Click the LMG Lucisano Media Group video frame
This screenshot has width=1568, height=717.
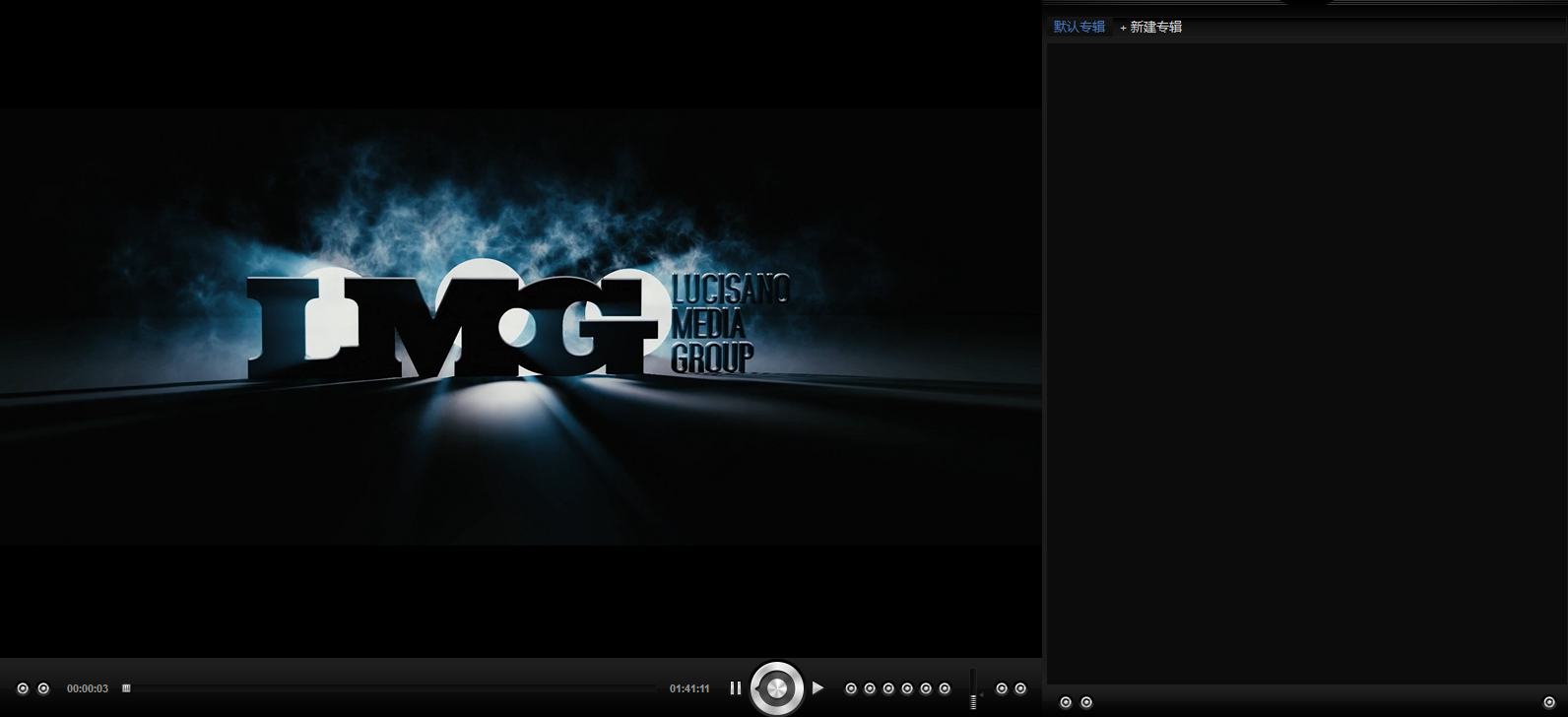click(521, 327)
